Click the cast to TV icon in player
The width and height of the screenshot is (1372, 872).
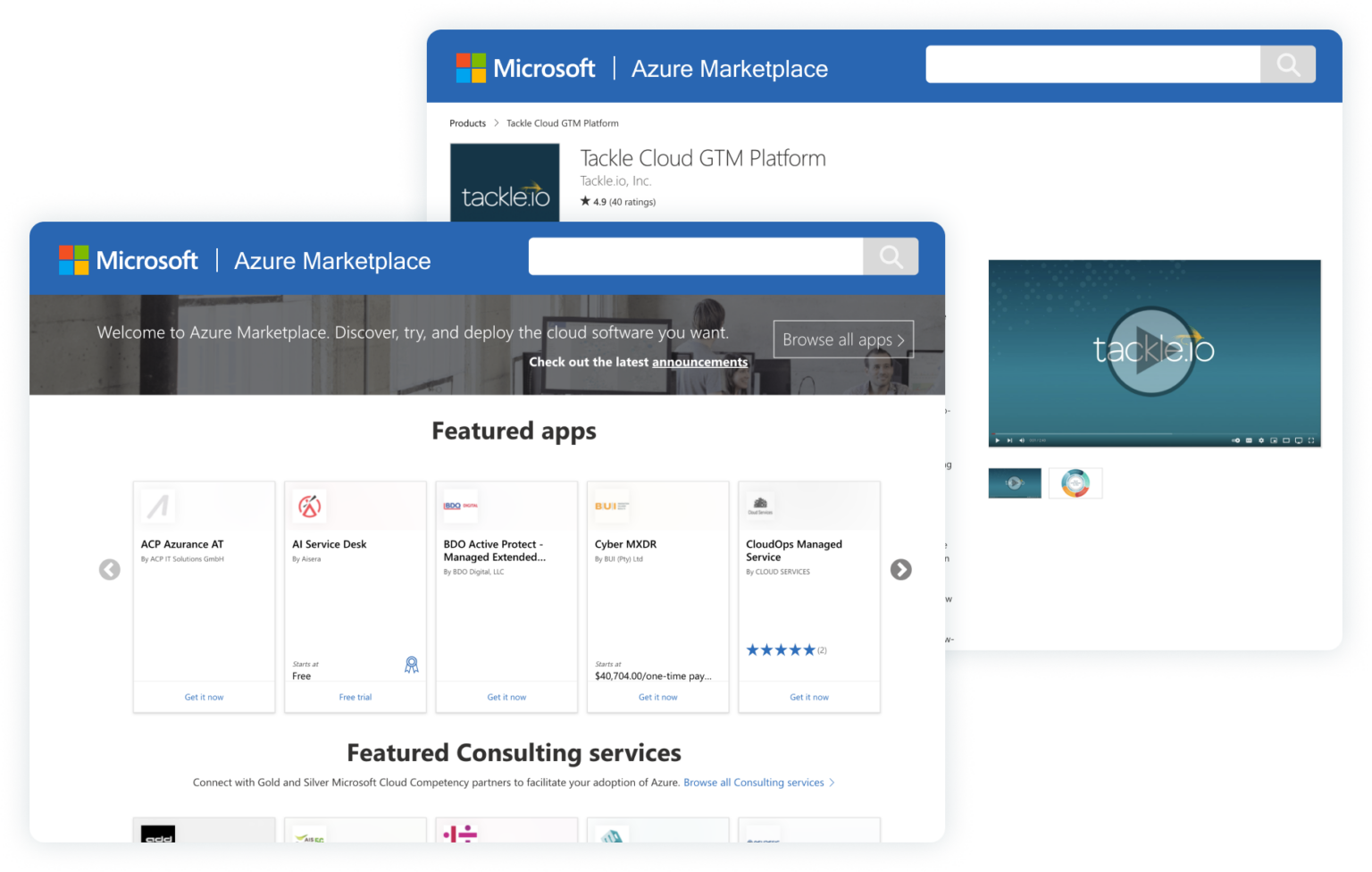[1299, 440]
